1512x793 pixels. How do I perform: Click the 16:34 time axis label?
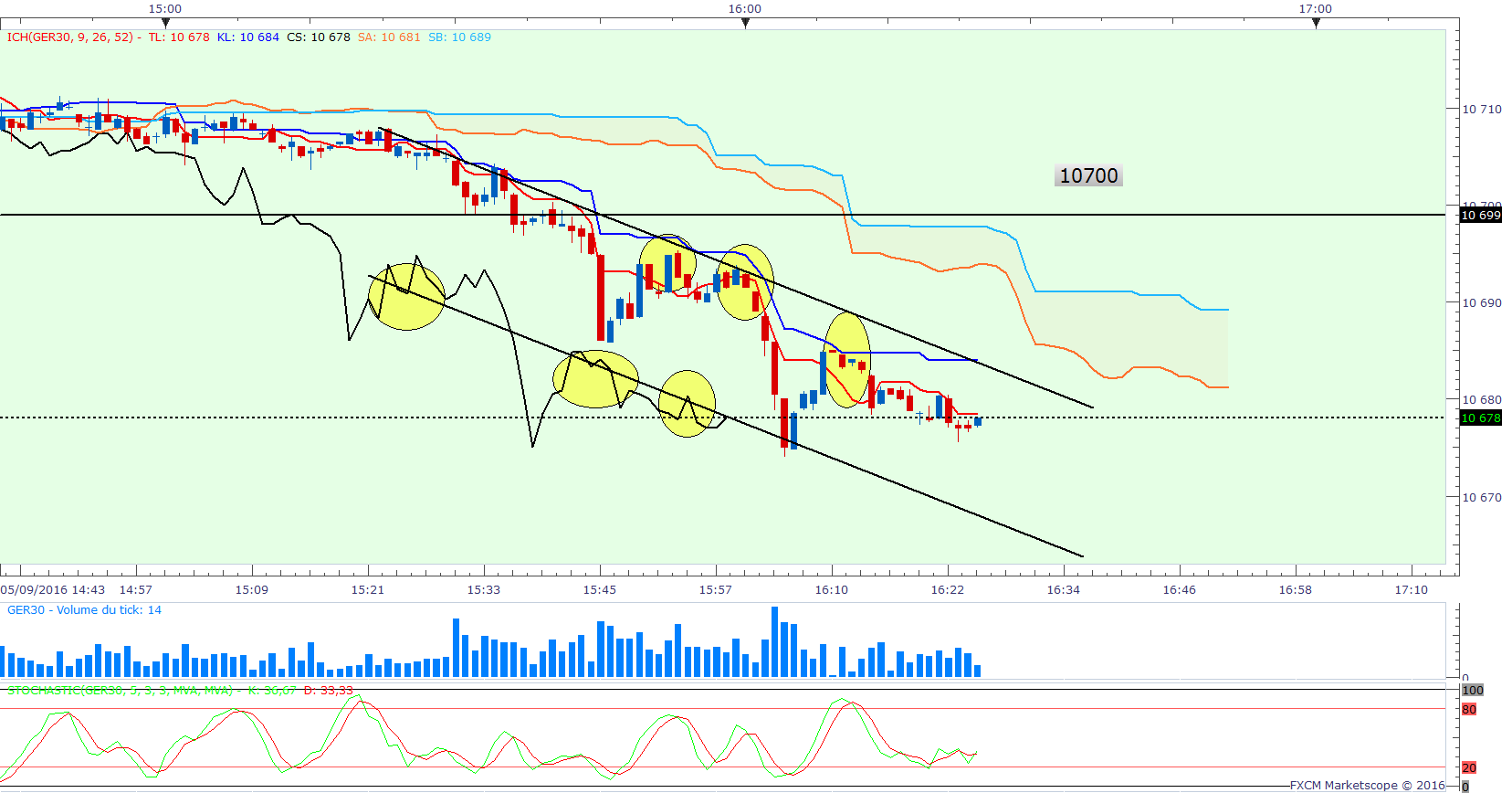1064,589
